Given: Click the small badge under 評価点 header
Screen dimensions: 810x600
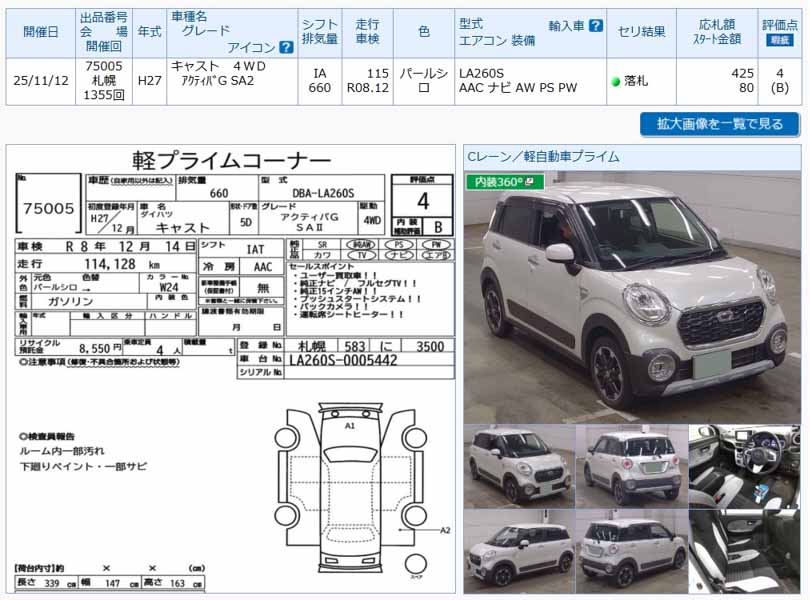Looking at the screenshot, I should (779, 40).
